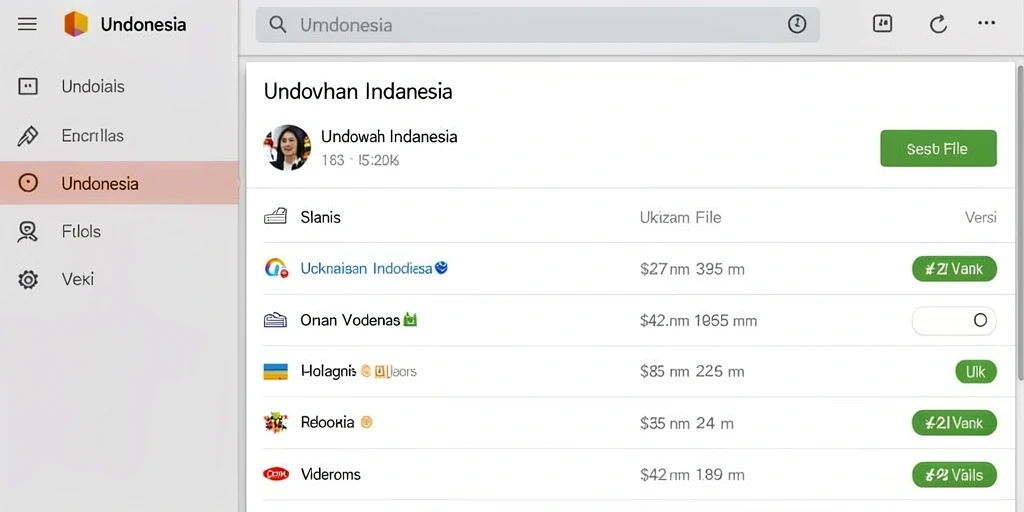Image resolution: width=1024 pixels, height=512 pixels.
Task: Open the Ftlols sidebar item
Action: click(120, 232)
